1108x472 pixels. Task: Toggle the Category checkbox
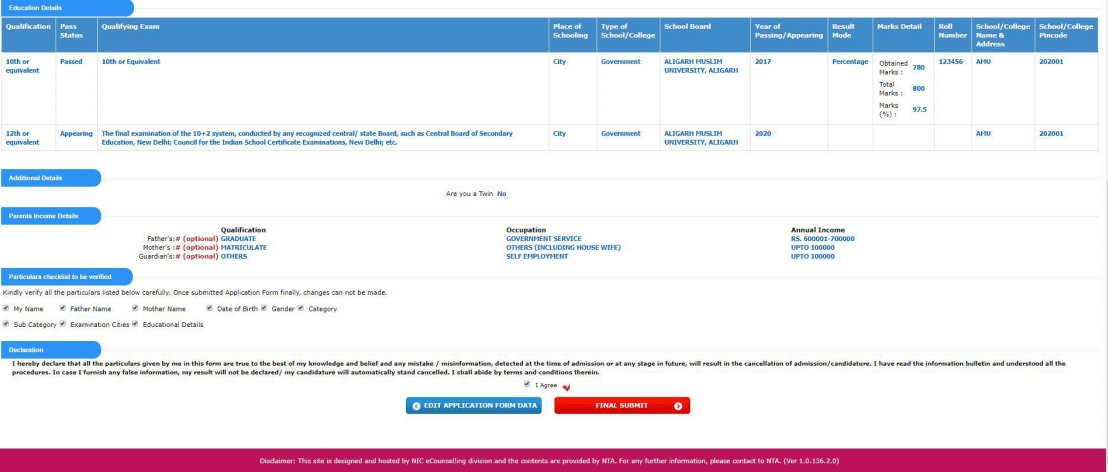tap(300, 309)
